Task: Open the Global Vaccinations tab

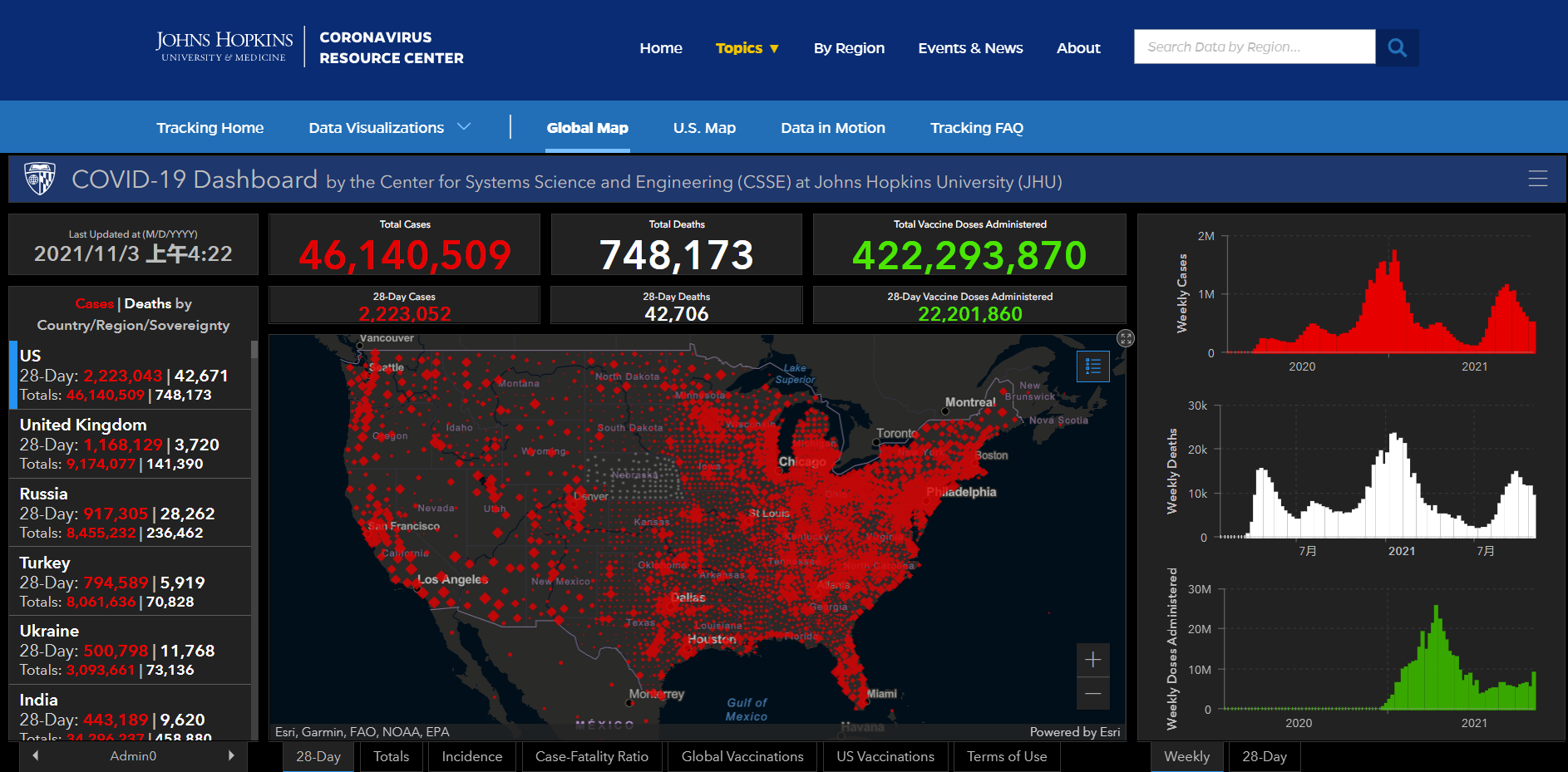Action: tap(742, 756)
